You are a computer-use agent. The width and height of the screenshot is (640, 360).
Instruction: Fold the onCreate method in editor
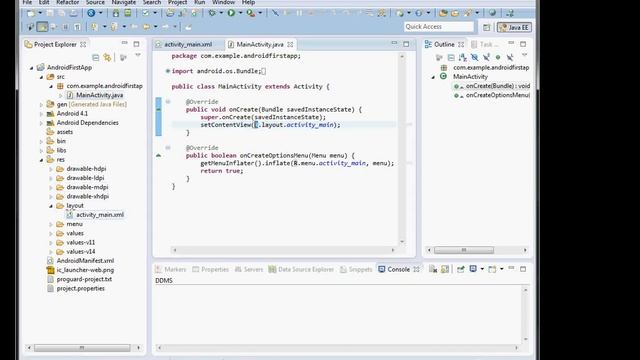[x=167, y=102]
